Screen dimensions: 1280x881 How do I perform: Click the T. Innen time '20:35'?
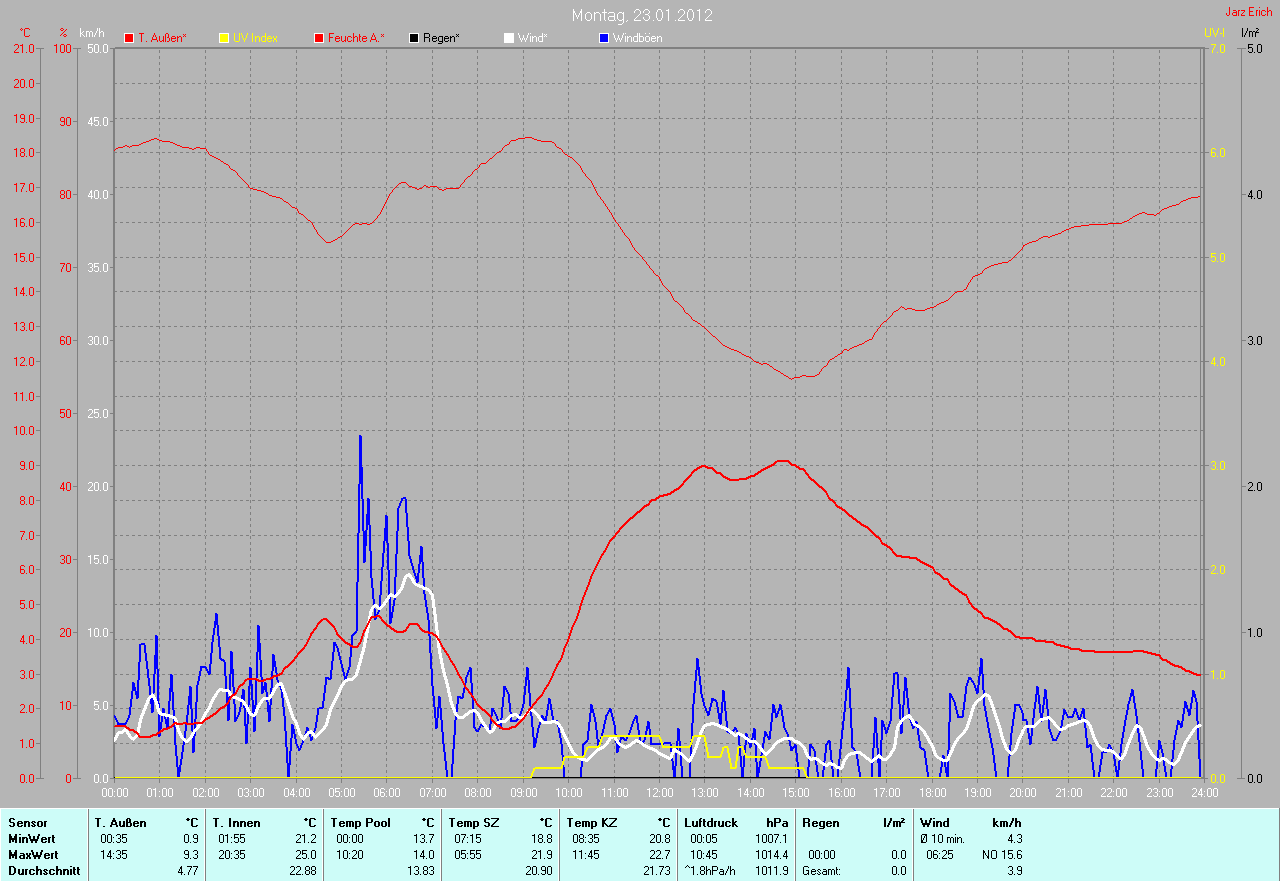point(233,855)
